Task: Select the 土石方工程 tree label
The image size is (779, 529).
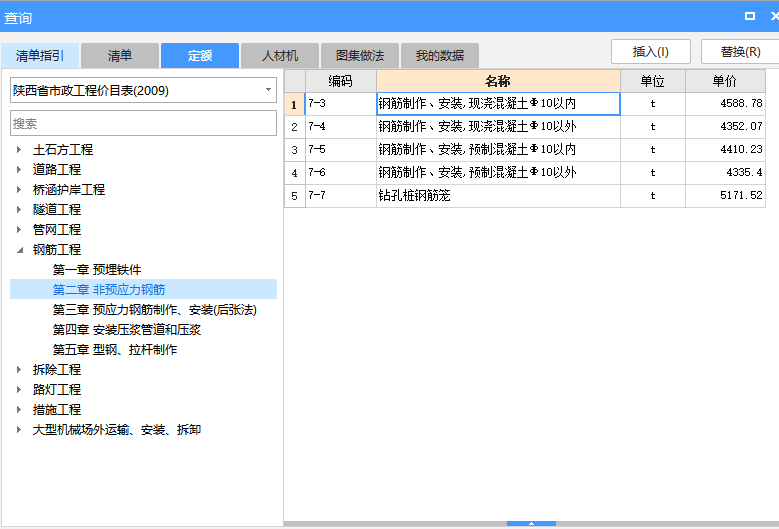Action: 63,150
